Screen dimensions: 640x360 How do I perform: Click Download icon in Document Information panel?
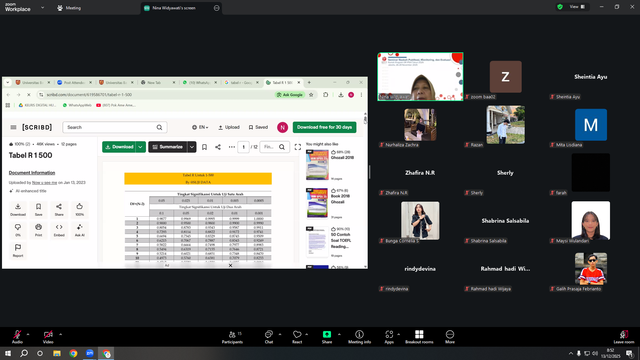pos(18,207)
